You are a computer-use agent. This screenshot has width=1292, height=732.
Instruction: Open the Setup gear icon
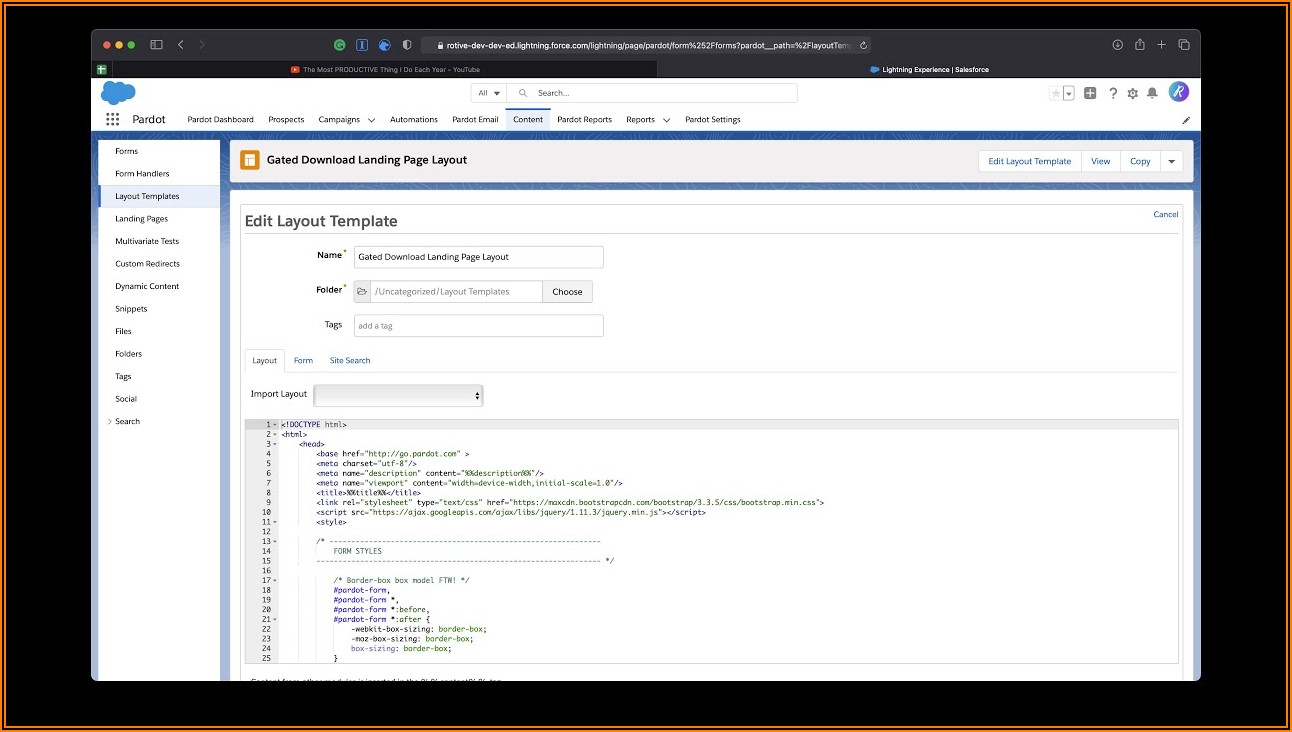point(1132,93)
